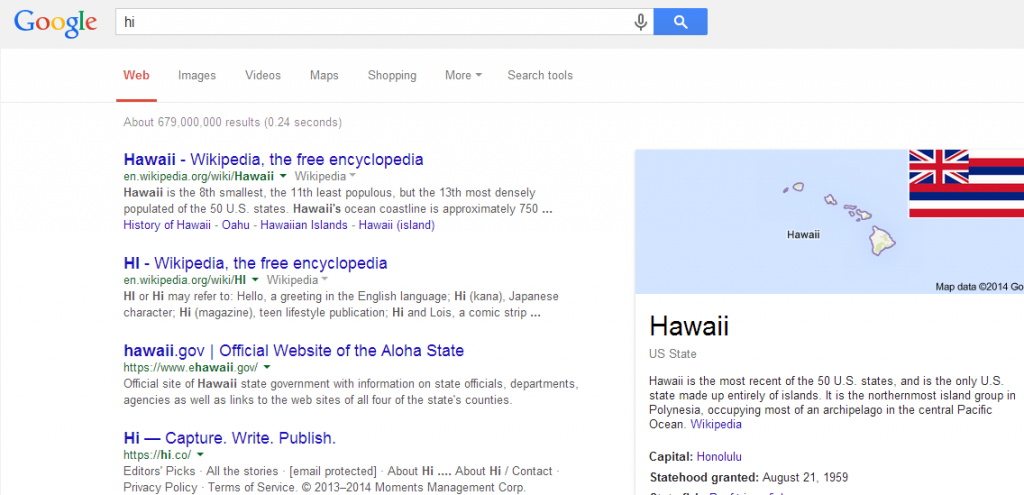
Task: Click the microphone voice search icon
Action: (x=640, y=22)
